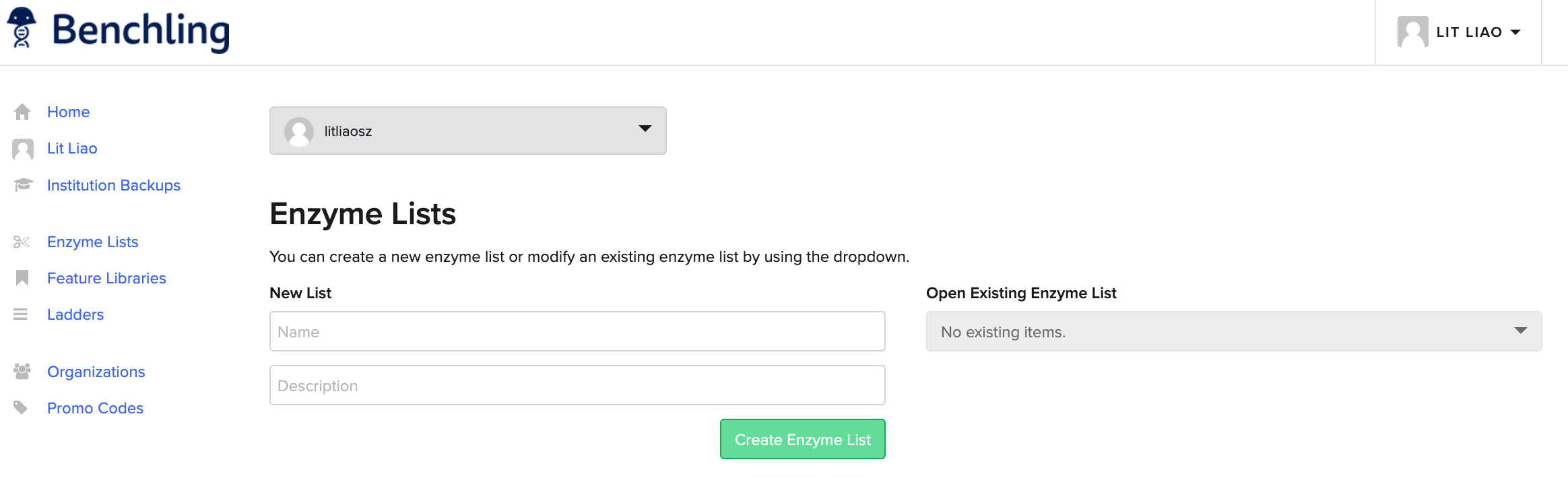Click the Promo Codes tag icon
This screenshot has height=478, width=1568.
(x=21, y=408)
